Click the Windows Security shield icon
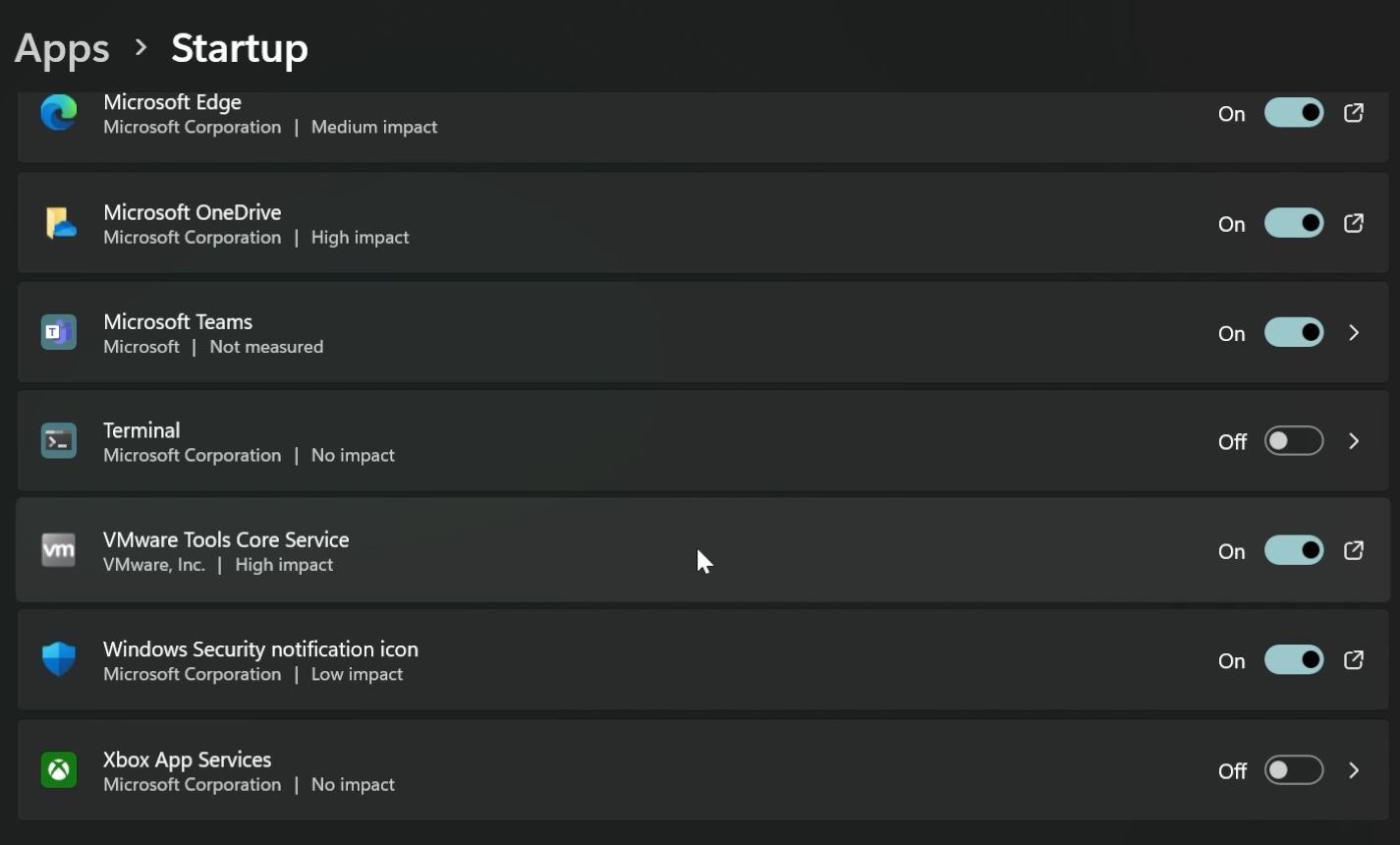1400x845 pixels. tap(58, 658)
